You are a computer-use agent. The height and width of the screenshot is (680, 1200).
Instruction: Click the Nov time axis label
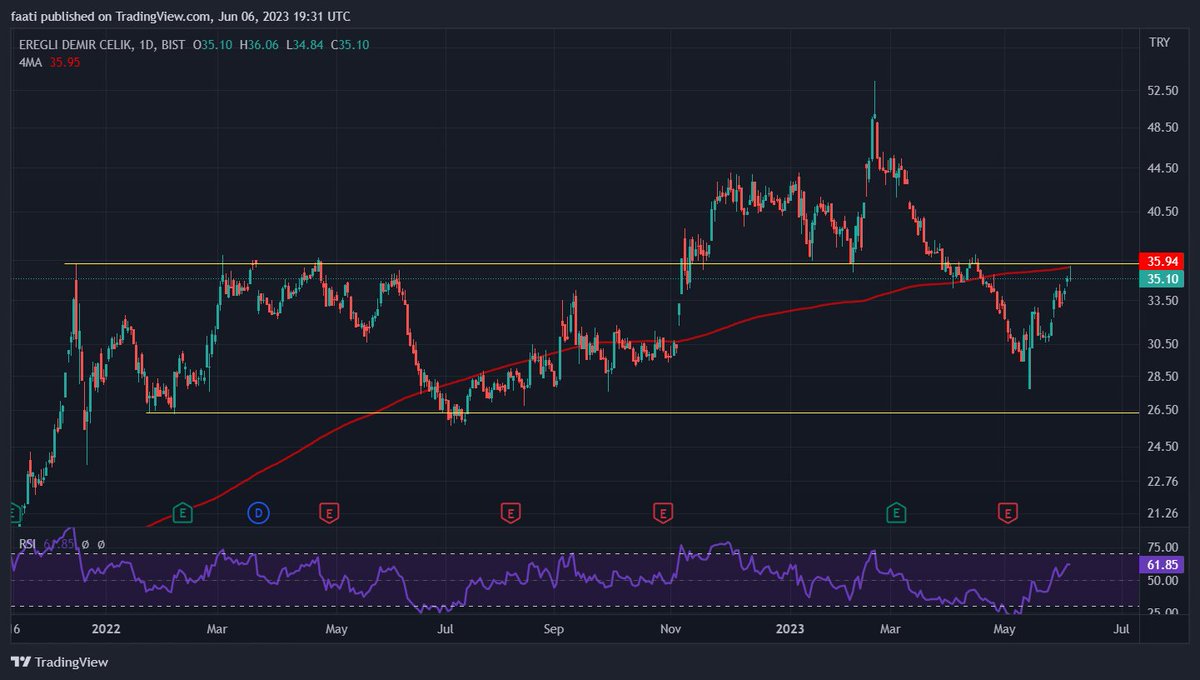coord(671,630)
